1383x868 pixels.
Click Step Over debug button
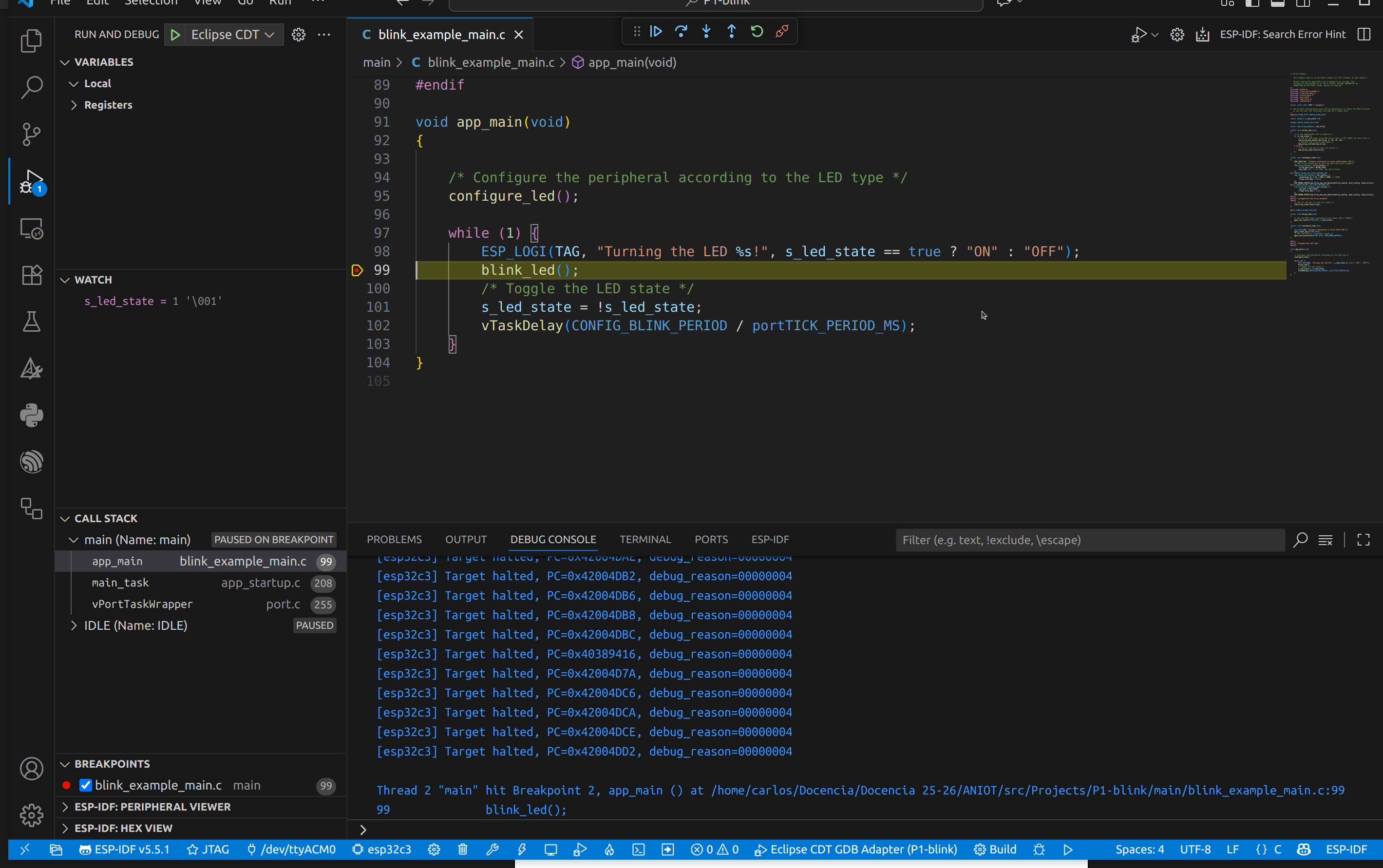pyautogui.click(x=681, y=32)
